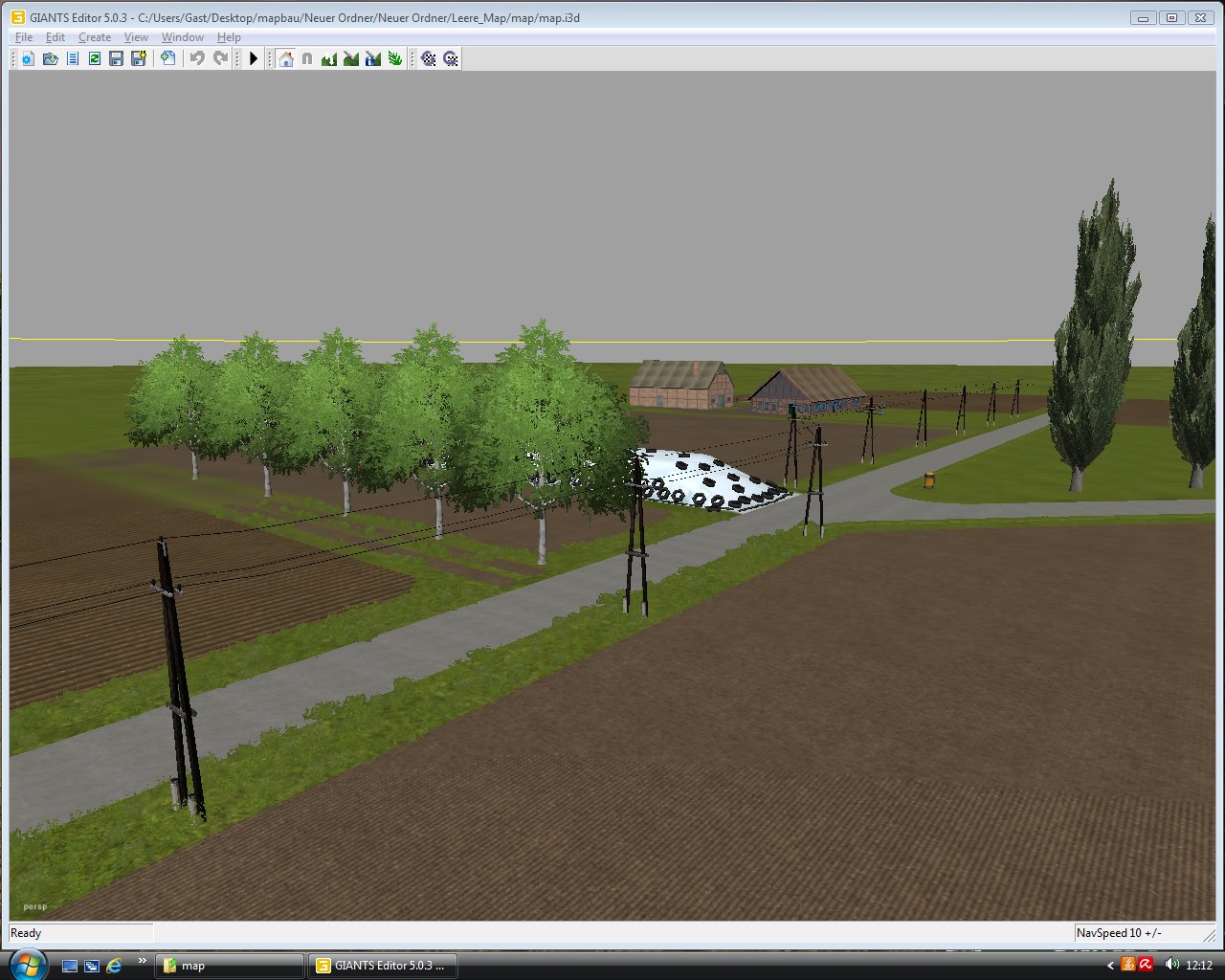Select the terrain detail texture paint icon
1225x980 pixels.
point(351,59)
